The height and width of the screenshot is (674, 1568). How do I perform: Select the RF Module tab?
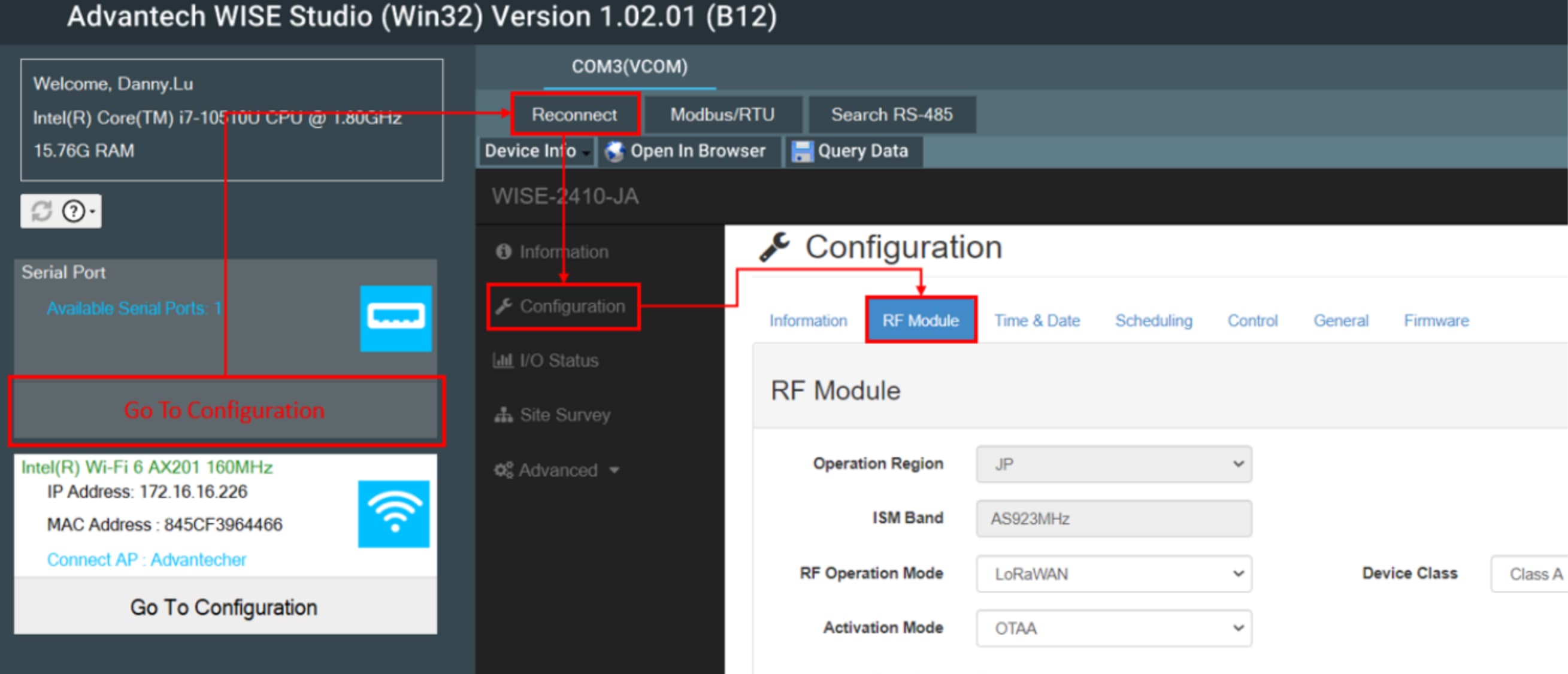coord(921,321)
